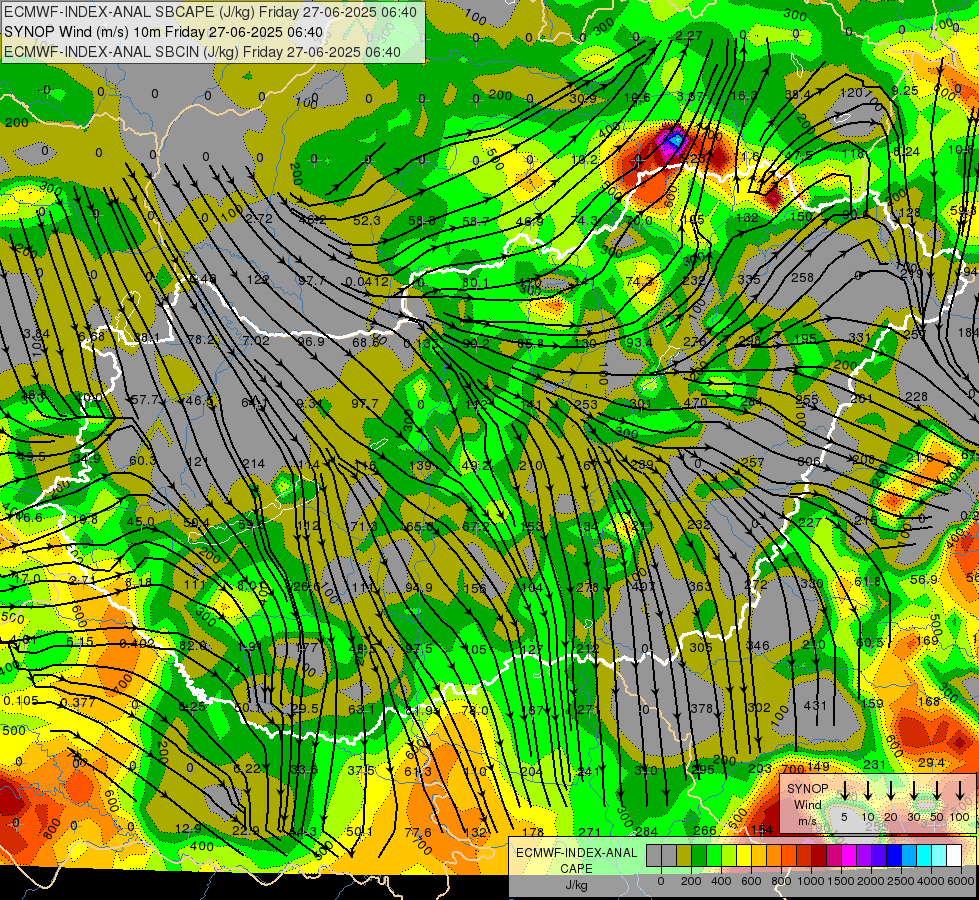This screenshot has width=979, height=900.
Task: Select the deep blue swatch near 2500
Action: [x=895, y=856]
